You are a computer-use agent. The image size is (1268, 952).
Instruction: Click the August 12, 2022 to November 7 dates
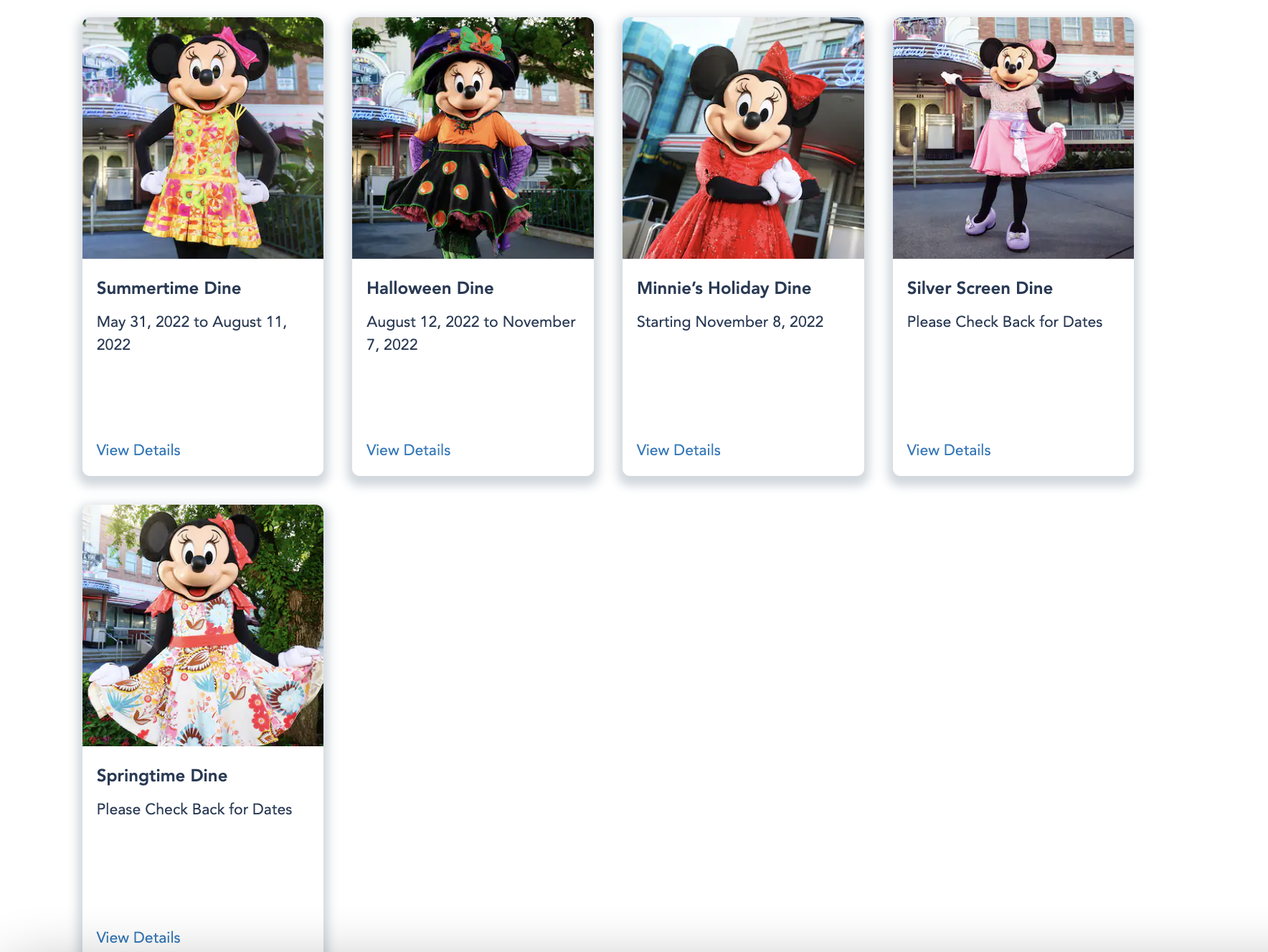coord(471,333)
